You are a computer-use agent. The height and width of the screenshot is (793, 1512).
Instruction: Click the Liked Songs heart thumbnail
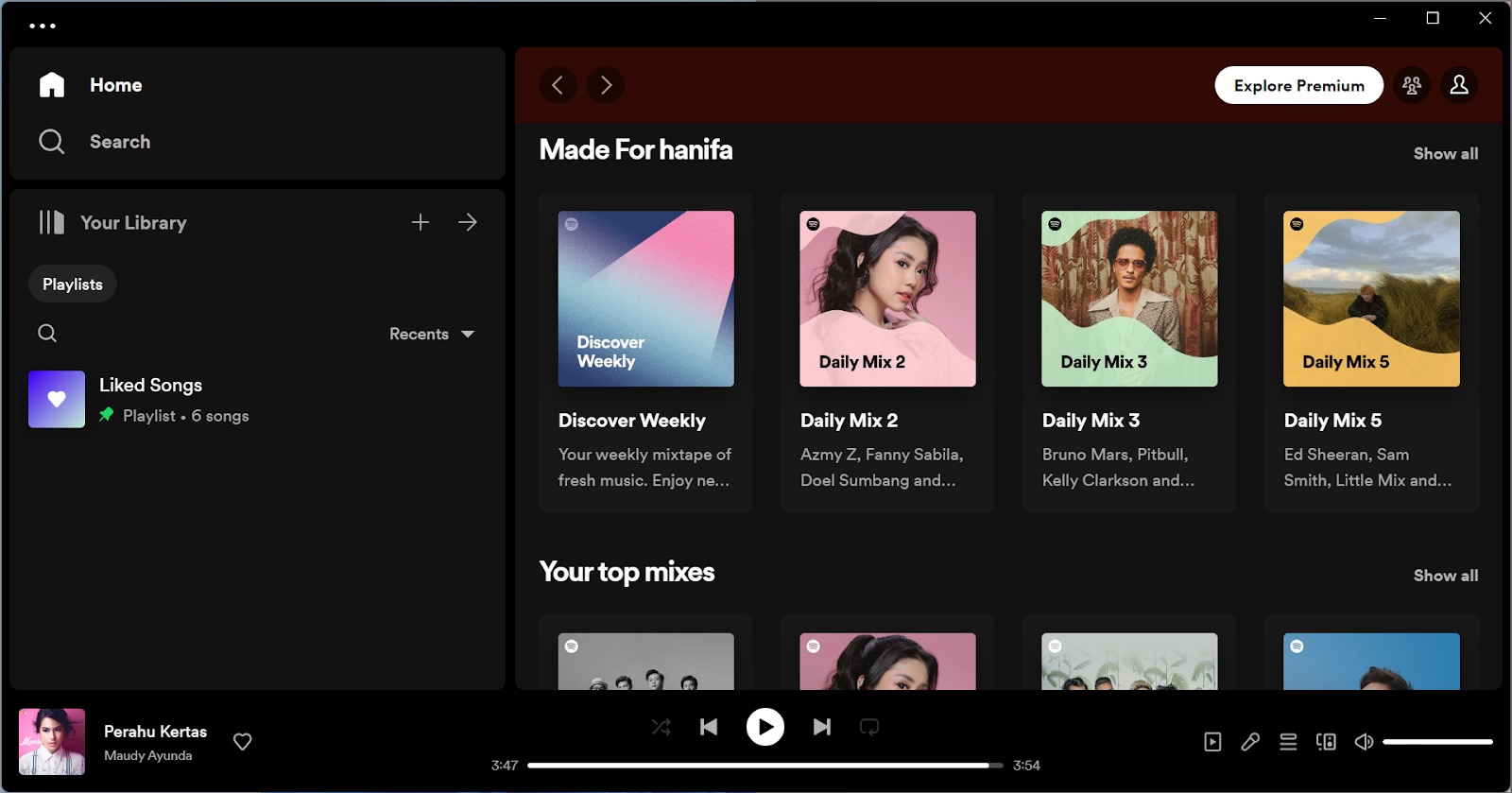pyautogui.click(x=57, y=399)
